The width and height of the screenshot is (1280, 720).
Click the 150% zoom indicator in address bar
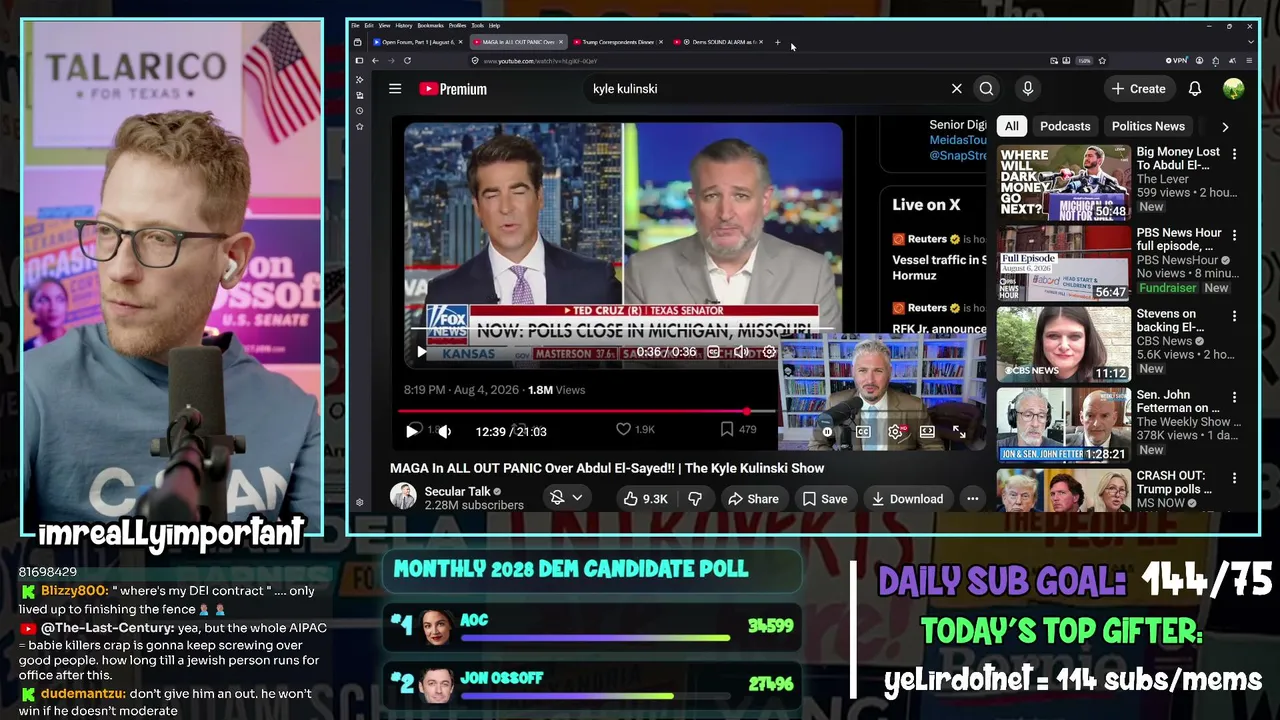1084,61
